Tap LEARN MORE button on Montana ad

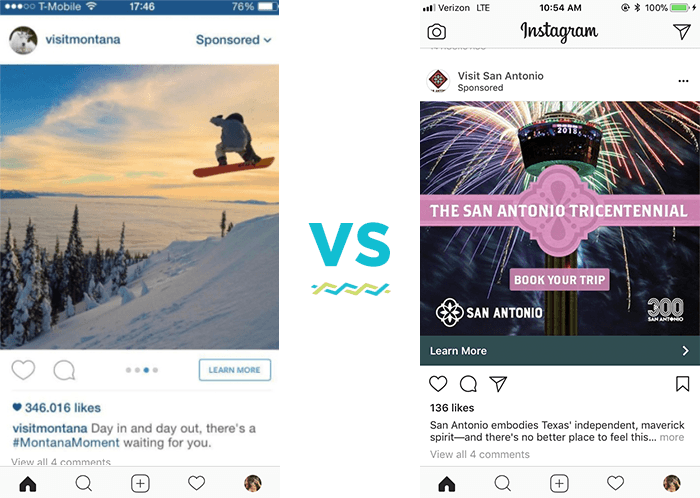point(235,370)
